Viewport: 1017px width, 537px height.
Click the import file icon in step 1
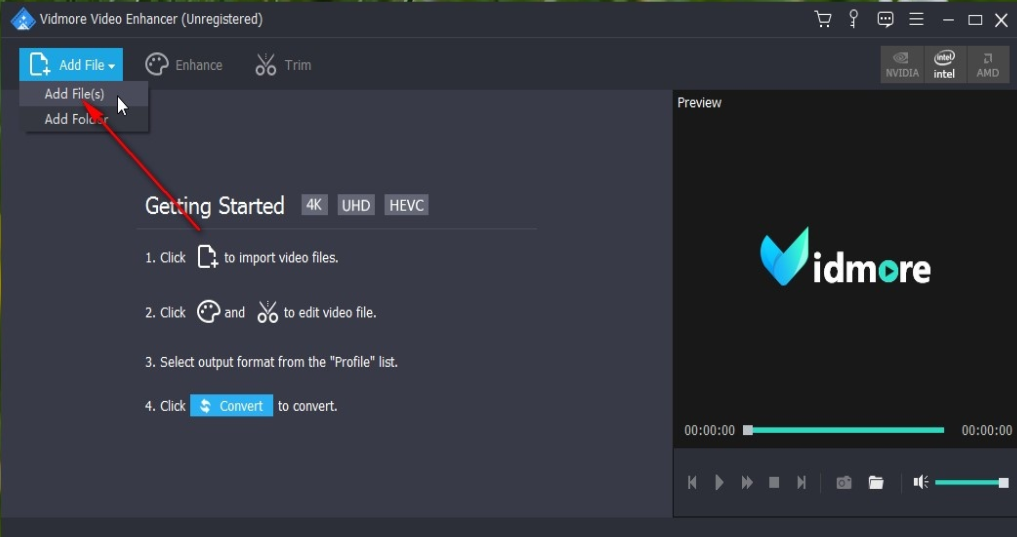pyautogui.click(x=207, y=257)
